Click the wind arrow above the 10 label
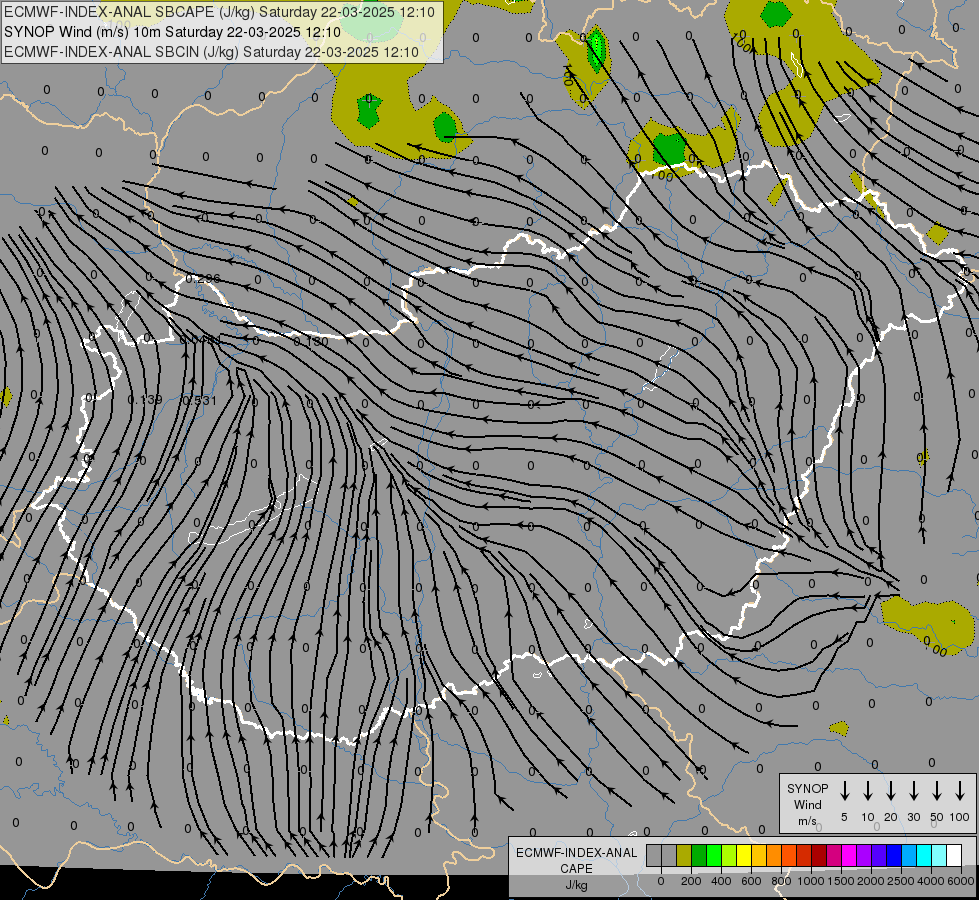Viewport: 979px width, 900px height. pos(868,791)
